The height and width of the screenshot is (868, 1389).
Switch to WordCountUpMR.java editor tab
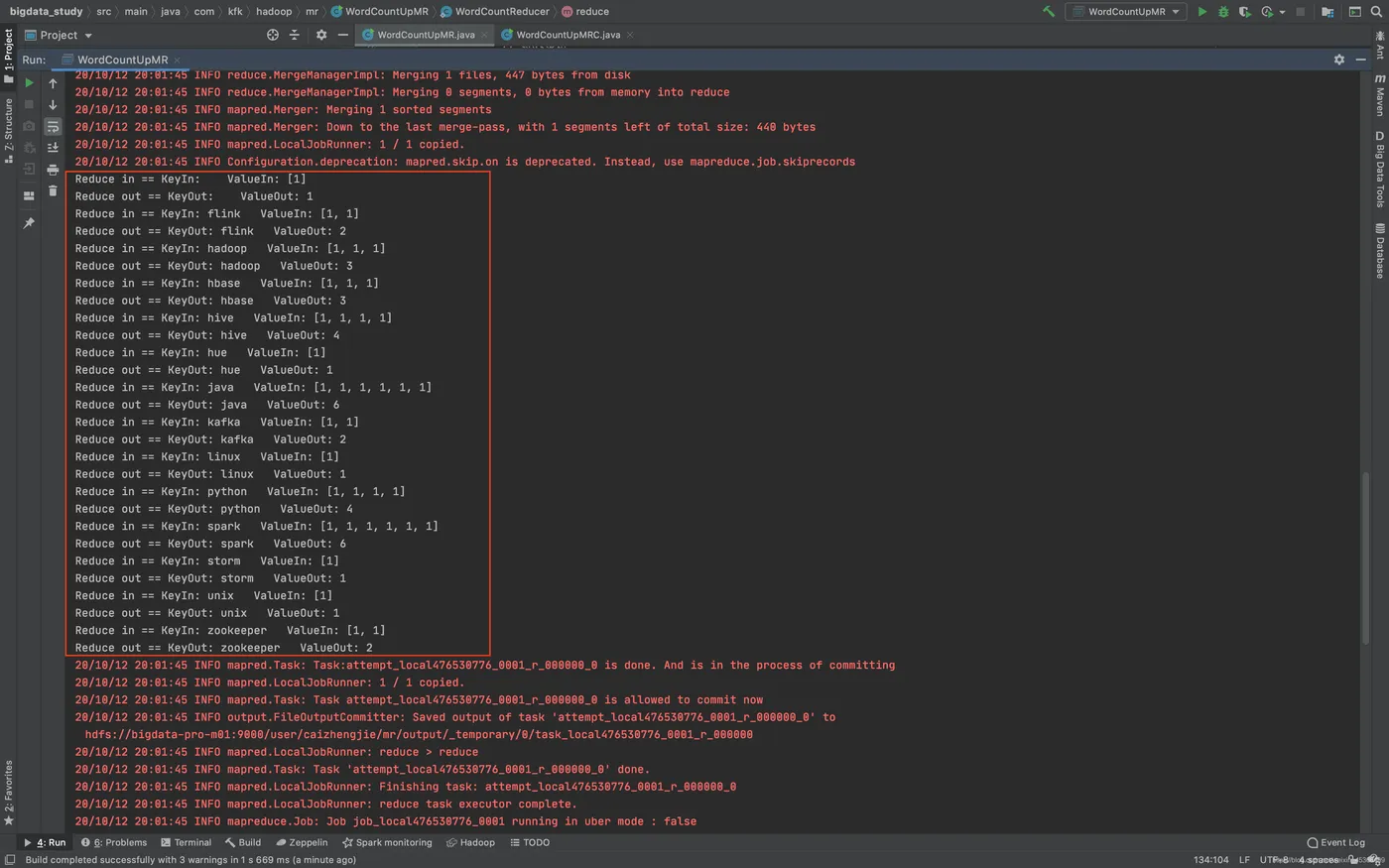425,35
